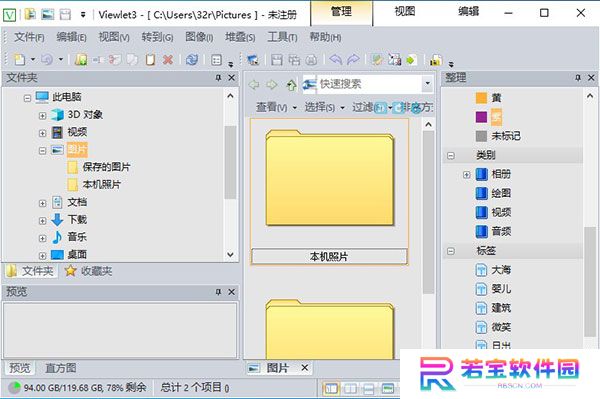Click the blue refresh icon
The image size is (600, 399).
click(x=192, y=59)
